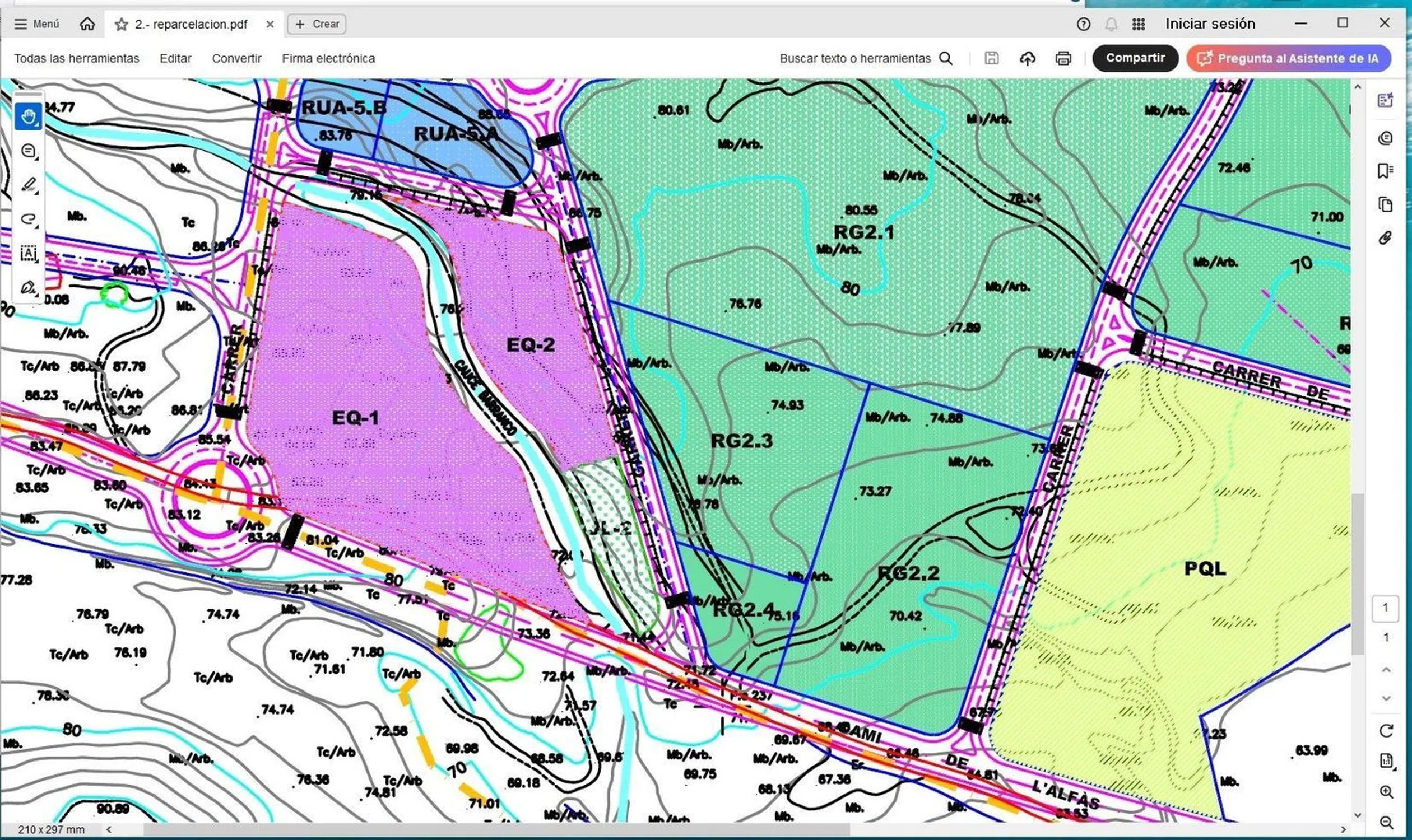The image size is (1412, 840).
Task: Switch to the Convertir menu
Action: click(x=236, y=58)
